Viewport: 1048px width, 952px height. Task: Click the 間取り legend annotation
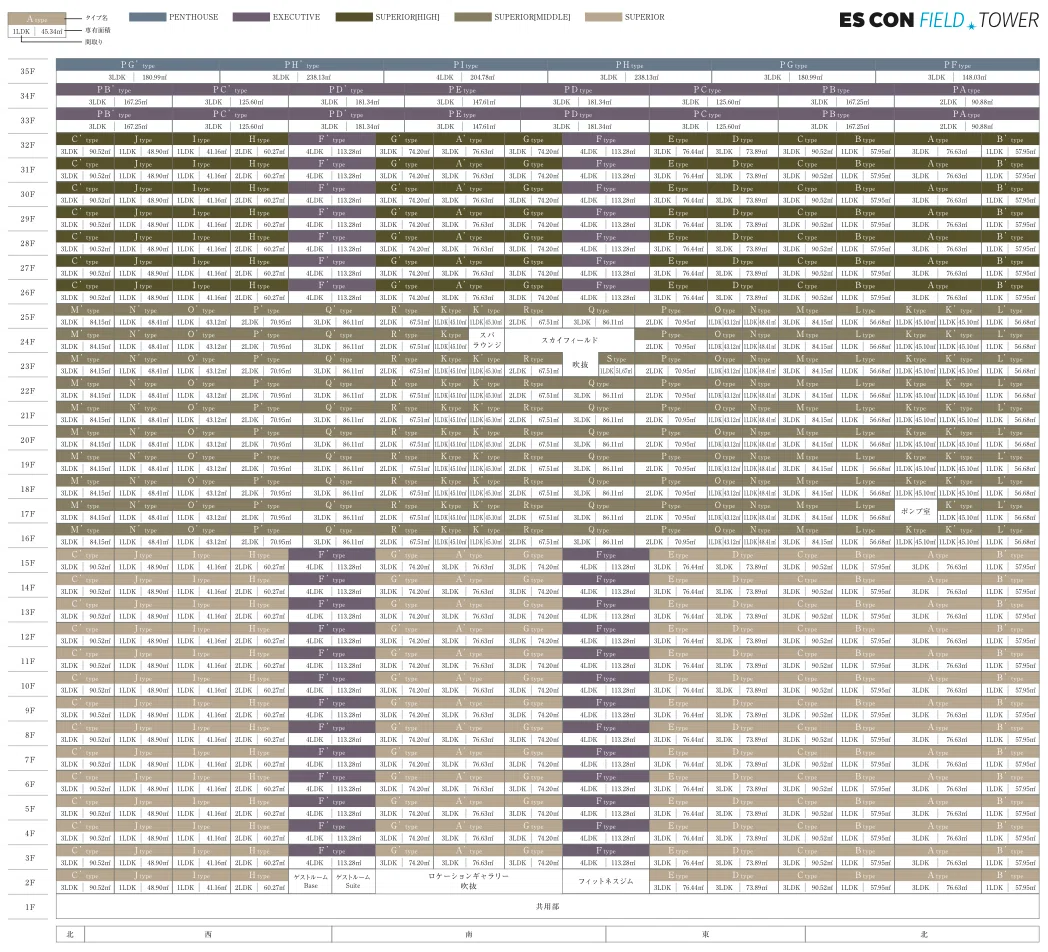(x=94, y=41)
